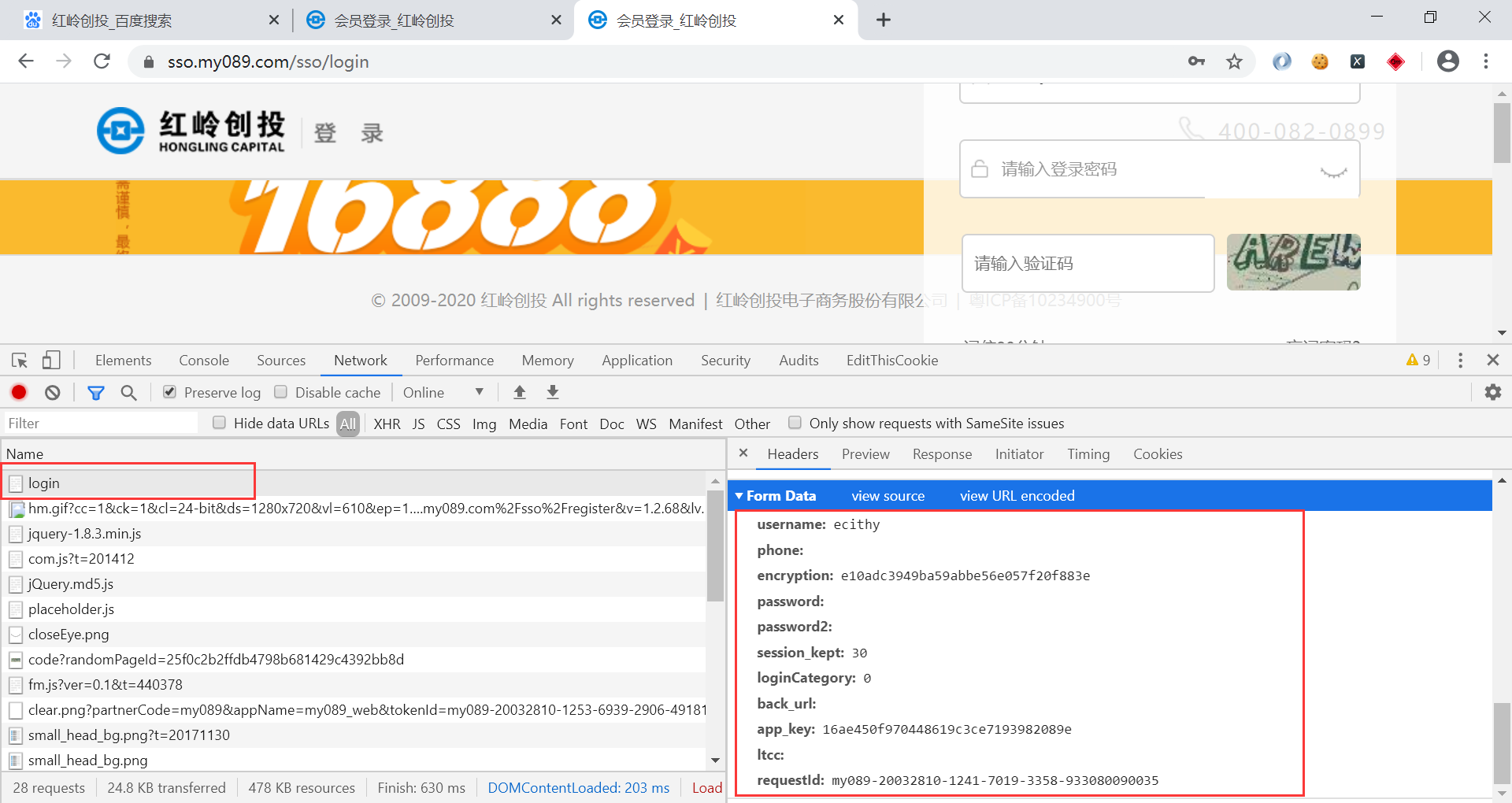This screenshot has width=1512, height=803.
Task: Open the Application panel
Action: [637, 361]
